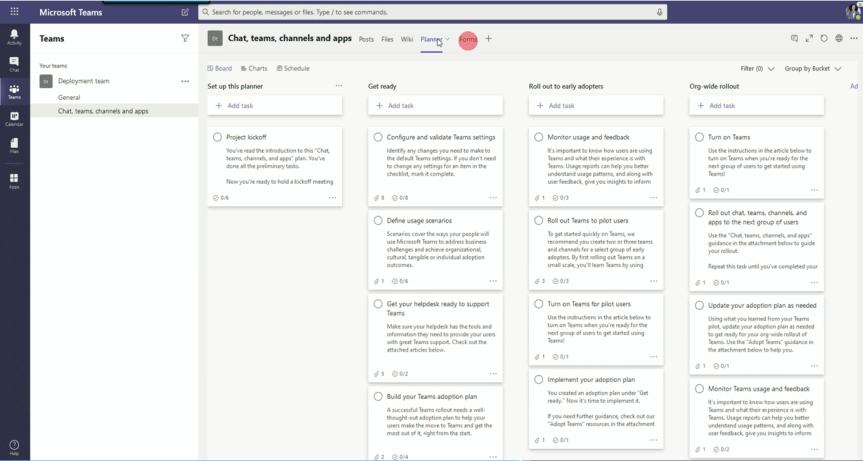Click the new chat compose icon
The height and width of the screenshot is (461, 863).
[x=185, y=12]
